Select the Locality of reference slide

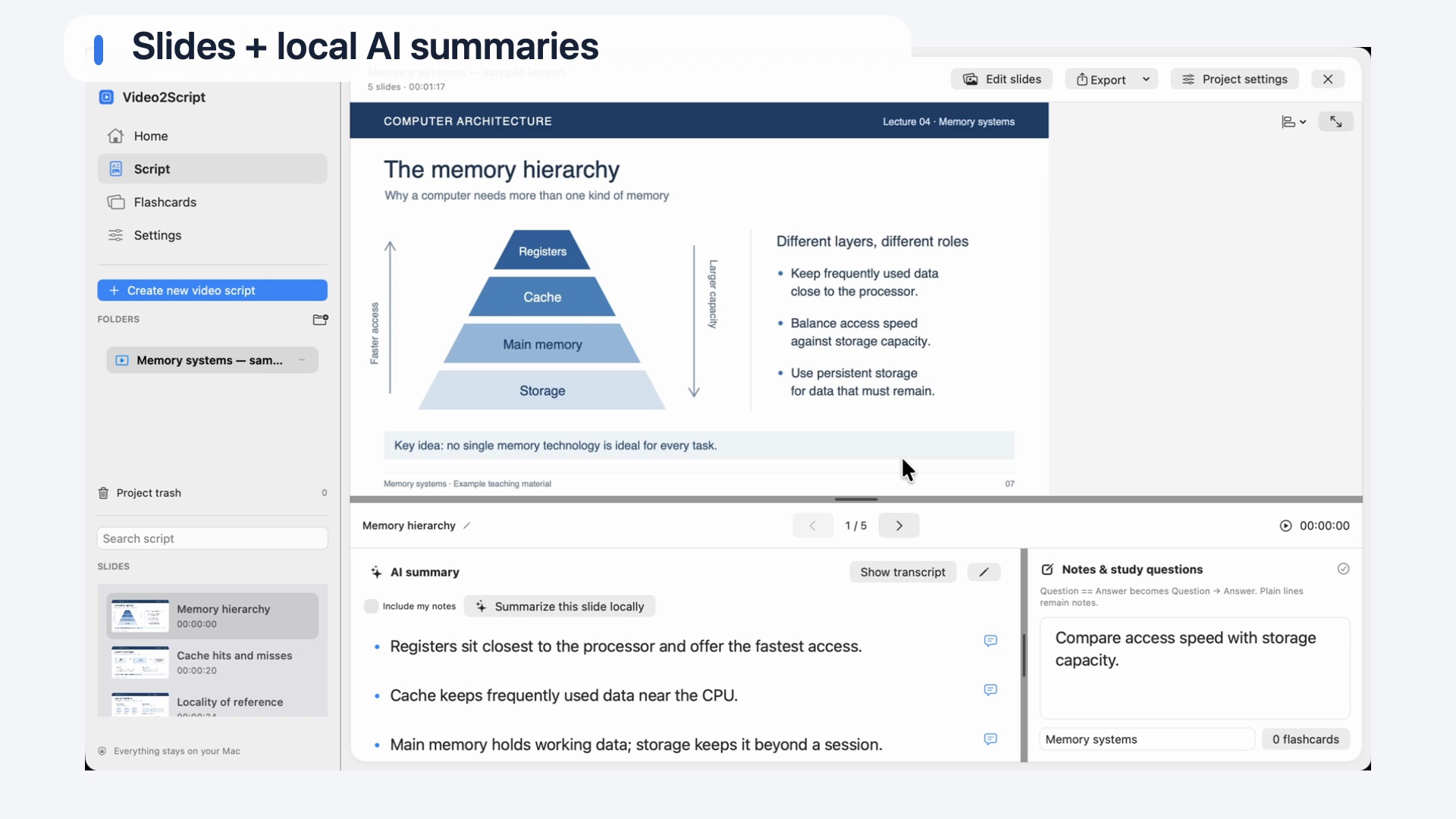pyautogui.click(x=212, y=704)
